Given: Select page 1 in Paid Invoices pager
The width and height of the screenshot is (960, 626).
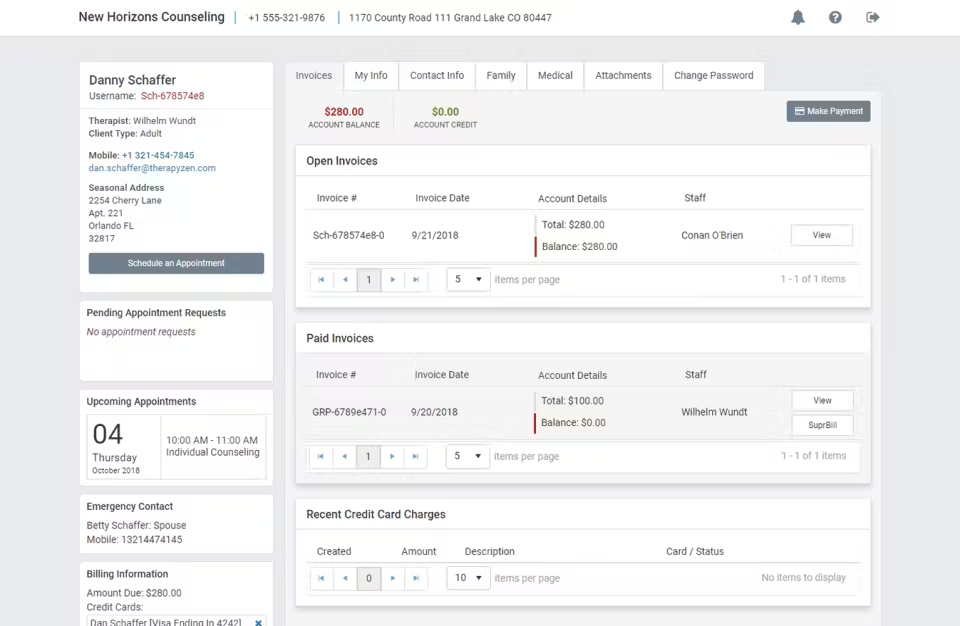Looking at the screenshot, I should click(368, 456).
